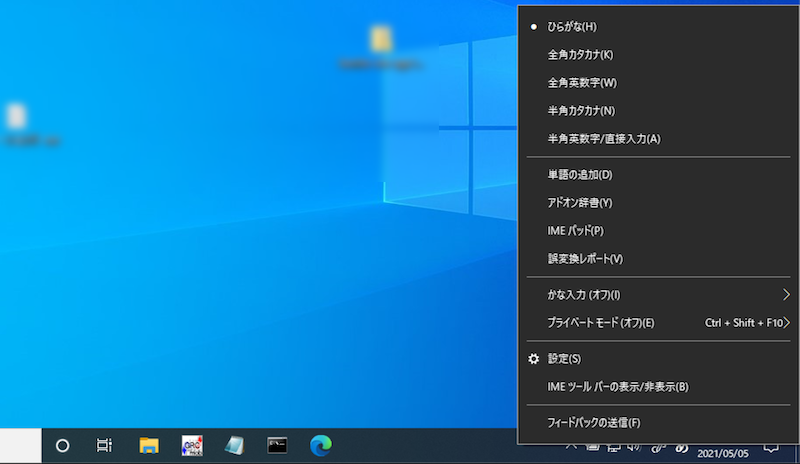Open the Command Prompt taskbar icon

(x=278, y=446)
